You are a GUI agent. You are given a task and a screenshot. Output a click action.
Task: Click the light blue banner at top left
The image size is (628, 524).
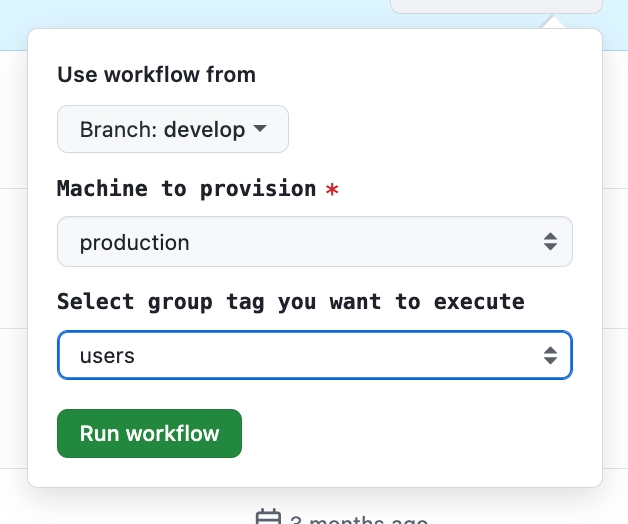point(150,12)
